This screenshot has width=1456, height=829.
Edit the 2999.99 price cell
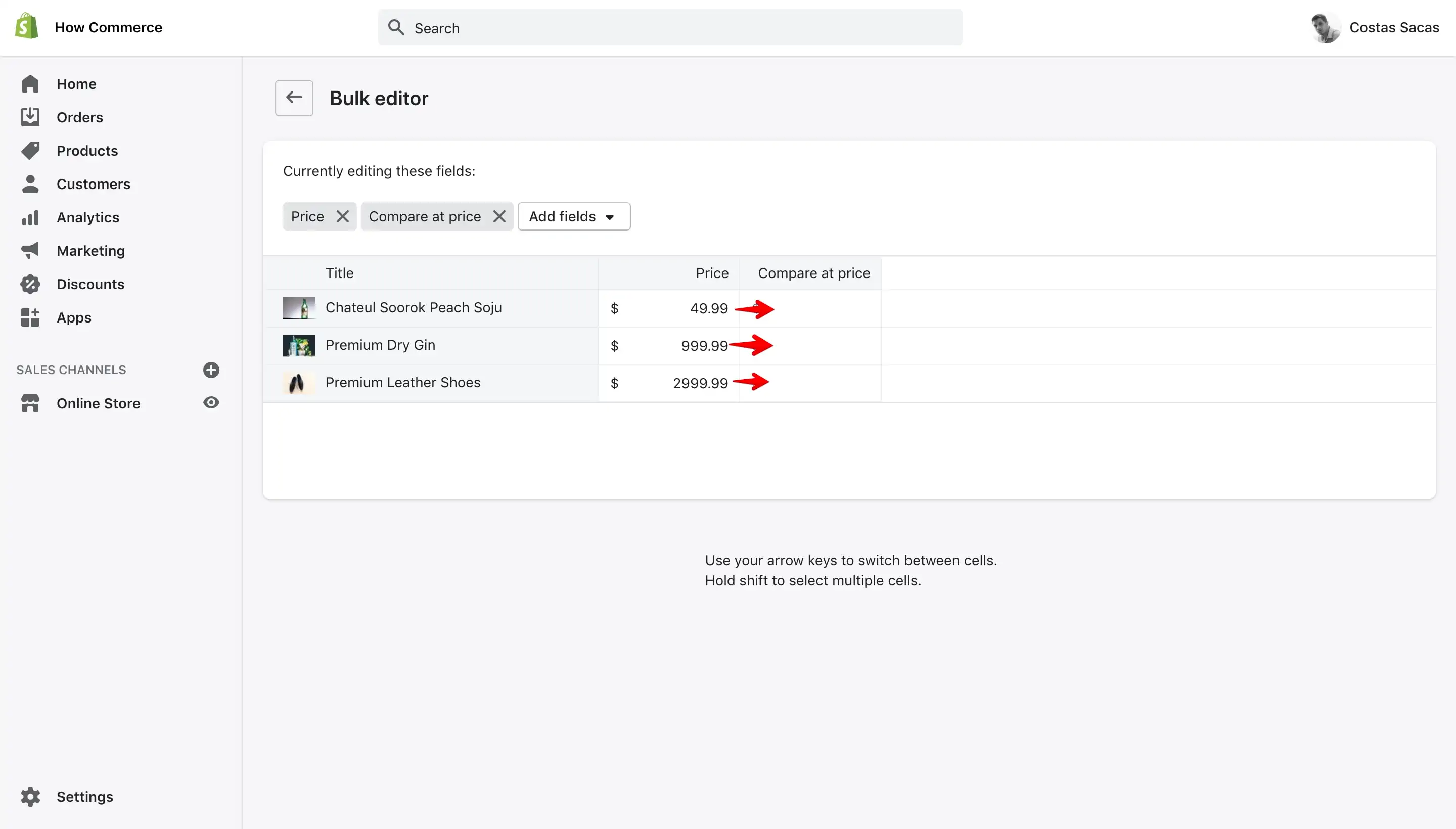point(668,383)
